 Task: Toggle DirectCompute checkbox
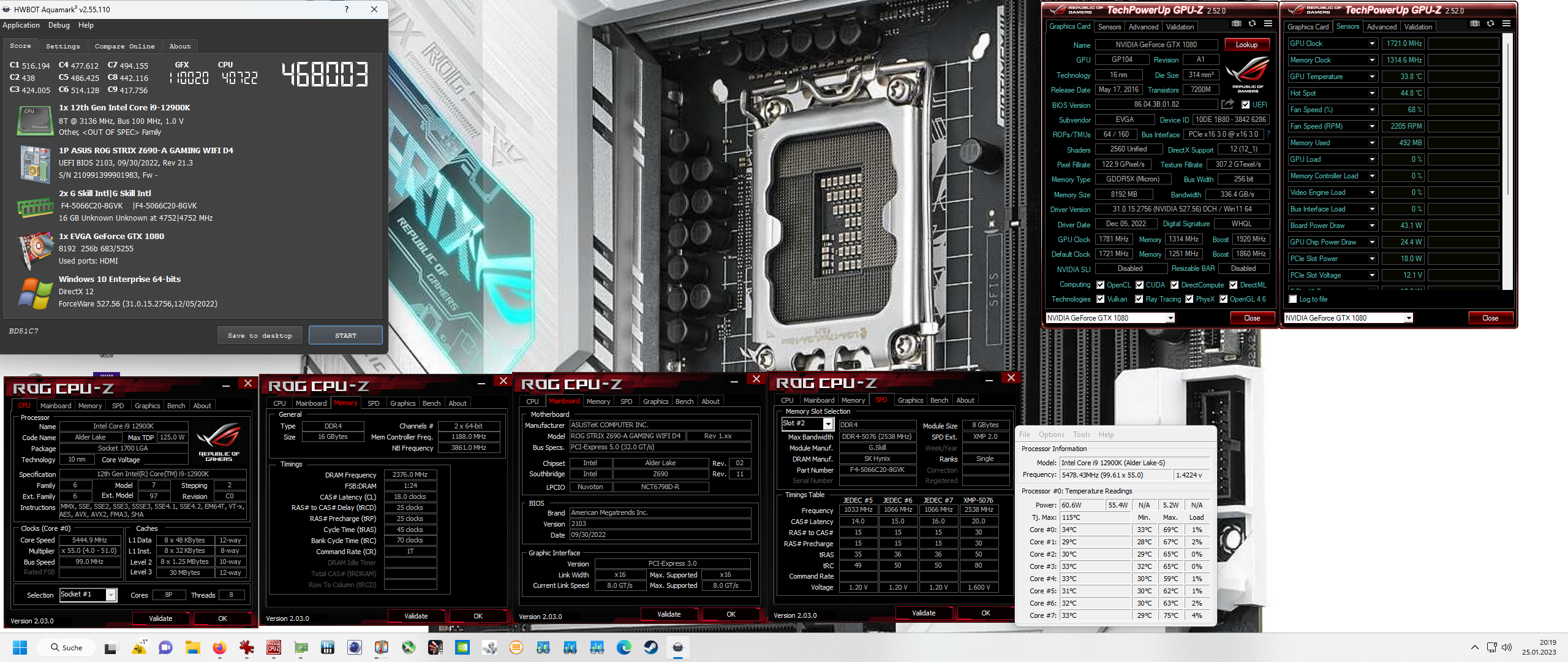pos(1175,285)
